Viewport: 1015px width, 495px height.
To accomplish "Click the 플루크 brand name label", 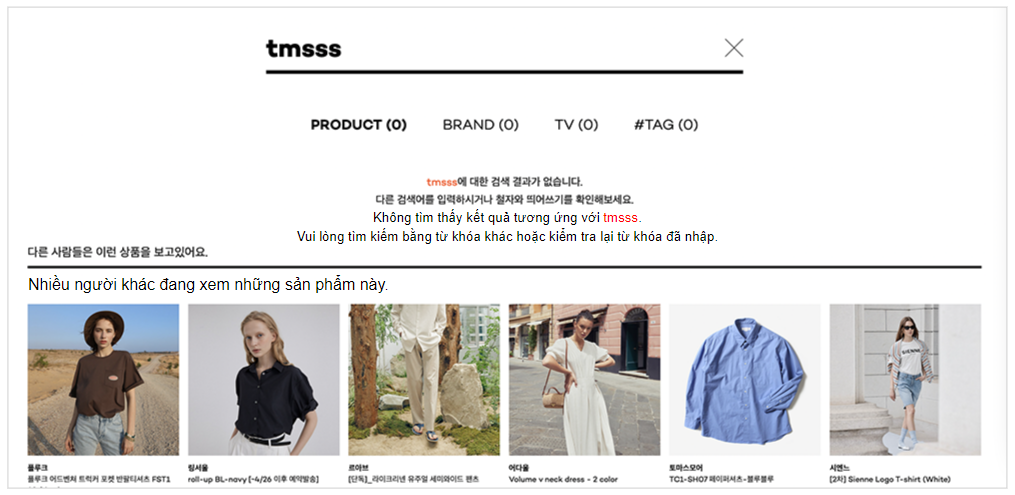I will pyautogui.click(x=38, y=467).
